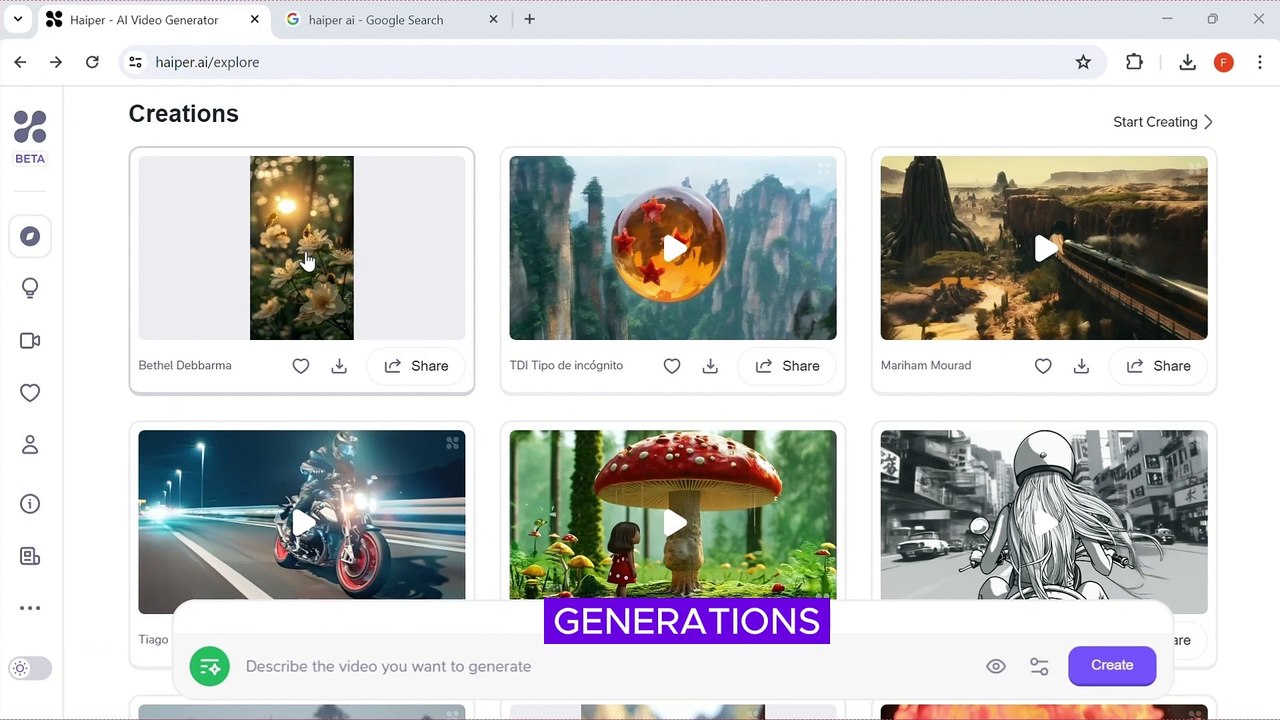Play the canyon train video
The height and width of the screenshot is (720, 1280).
click(1044, 248)
